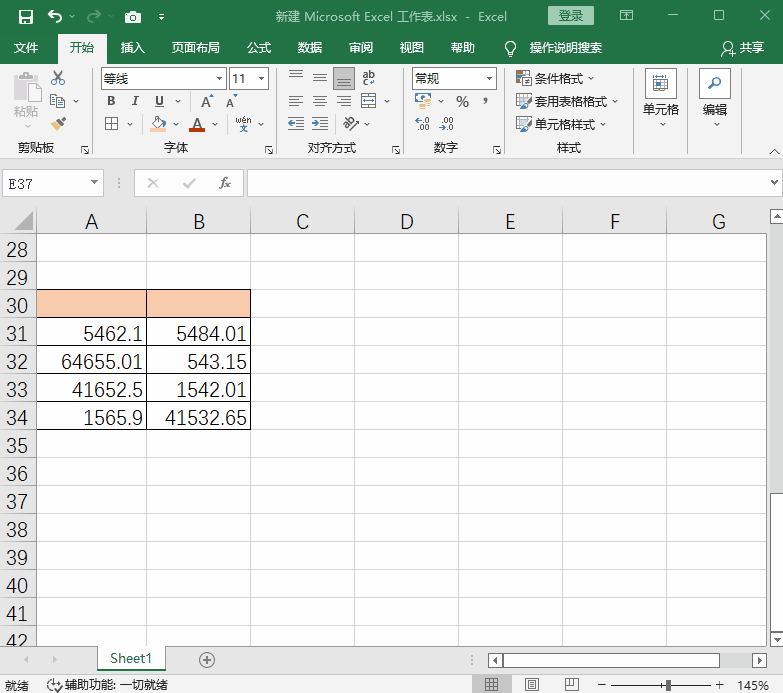Click the text orientation icon

coord(351,123)
